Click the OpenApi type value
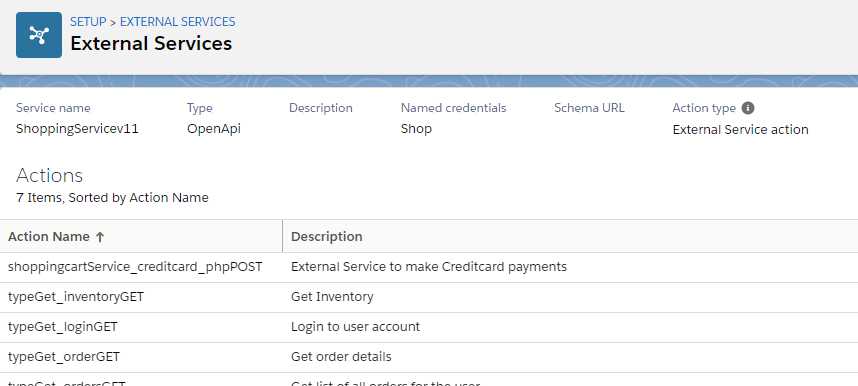 (214, 129)
